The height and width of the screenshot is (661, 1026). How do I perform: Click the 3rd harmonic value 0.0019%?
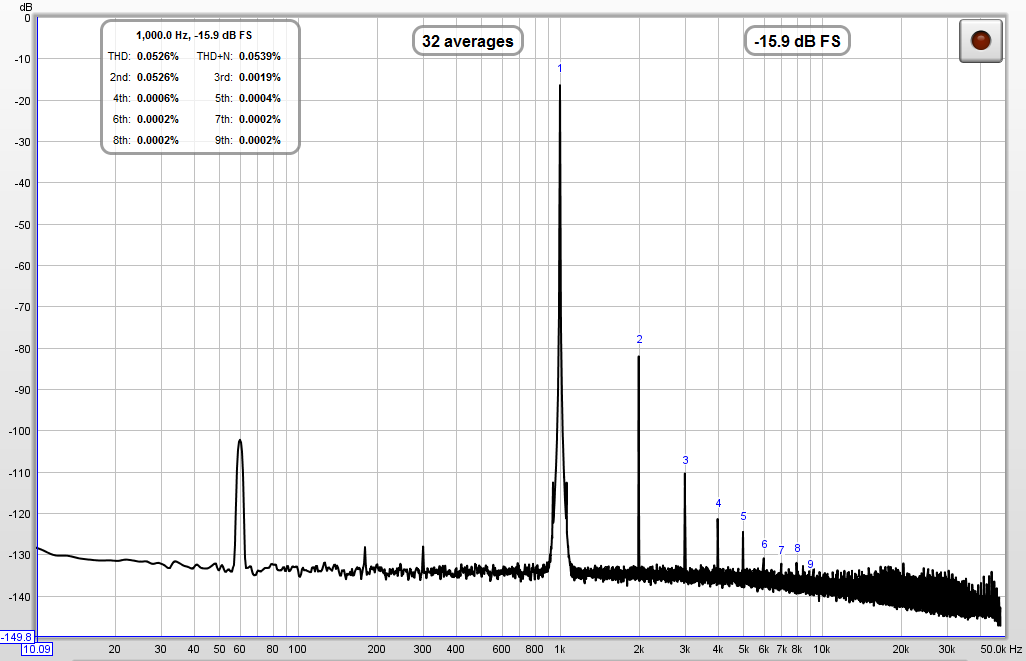tap(260, 77)
